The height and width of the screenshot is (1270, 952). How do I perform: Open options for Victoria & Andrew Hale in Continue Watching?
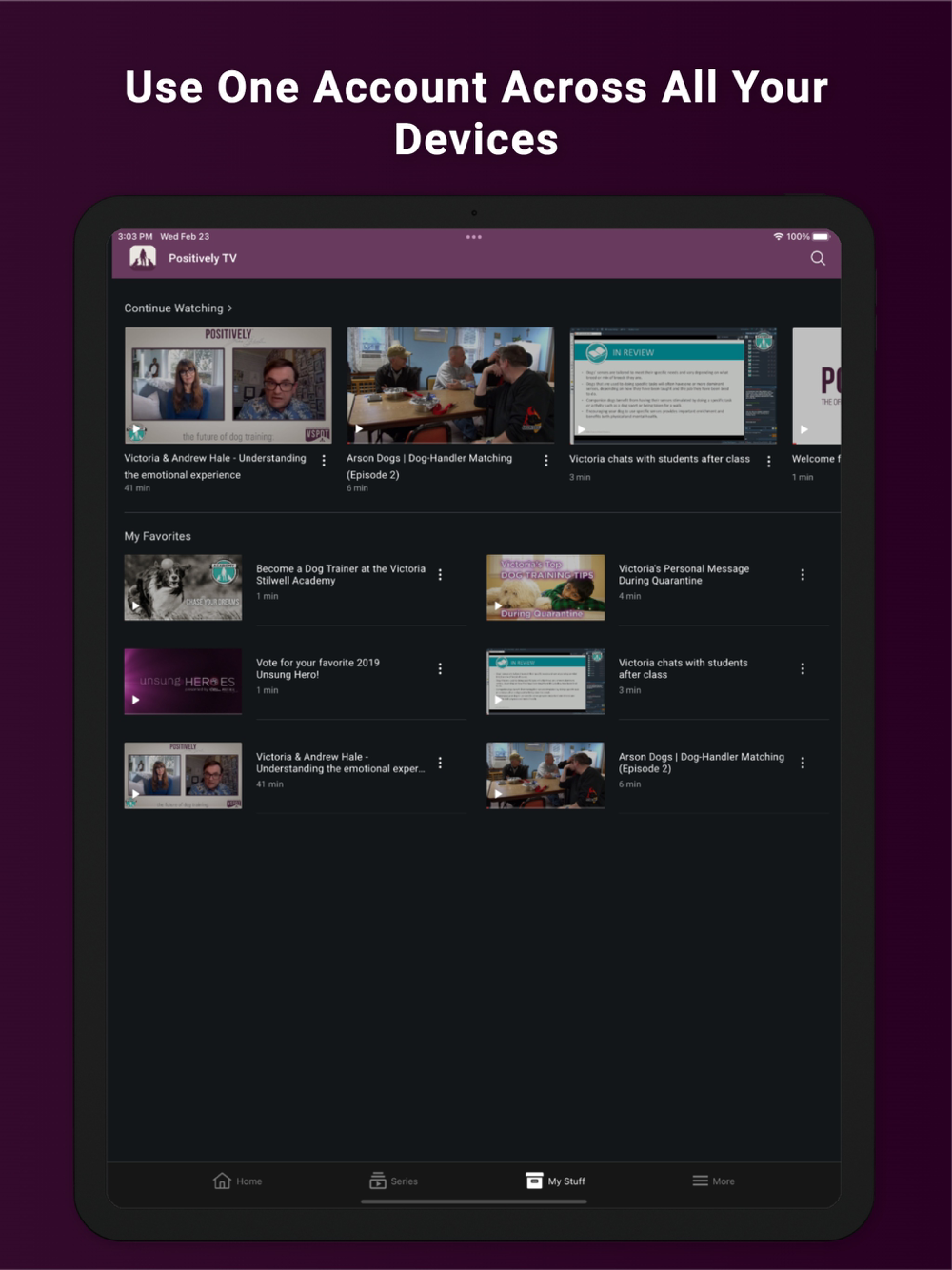(324, 461)
